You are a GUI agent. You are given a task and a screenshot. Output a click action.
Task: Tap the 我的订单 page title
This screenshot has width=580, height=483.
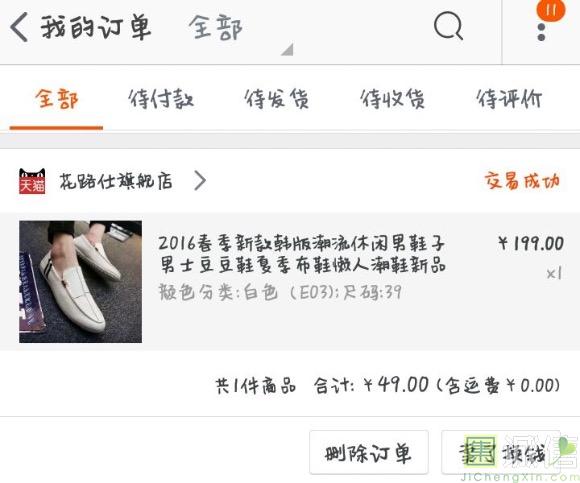click(x=95, y=27)
